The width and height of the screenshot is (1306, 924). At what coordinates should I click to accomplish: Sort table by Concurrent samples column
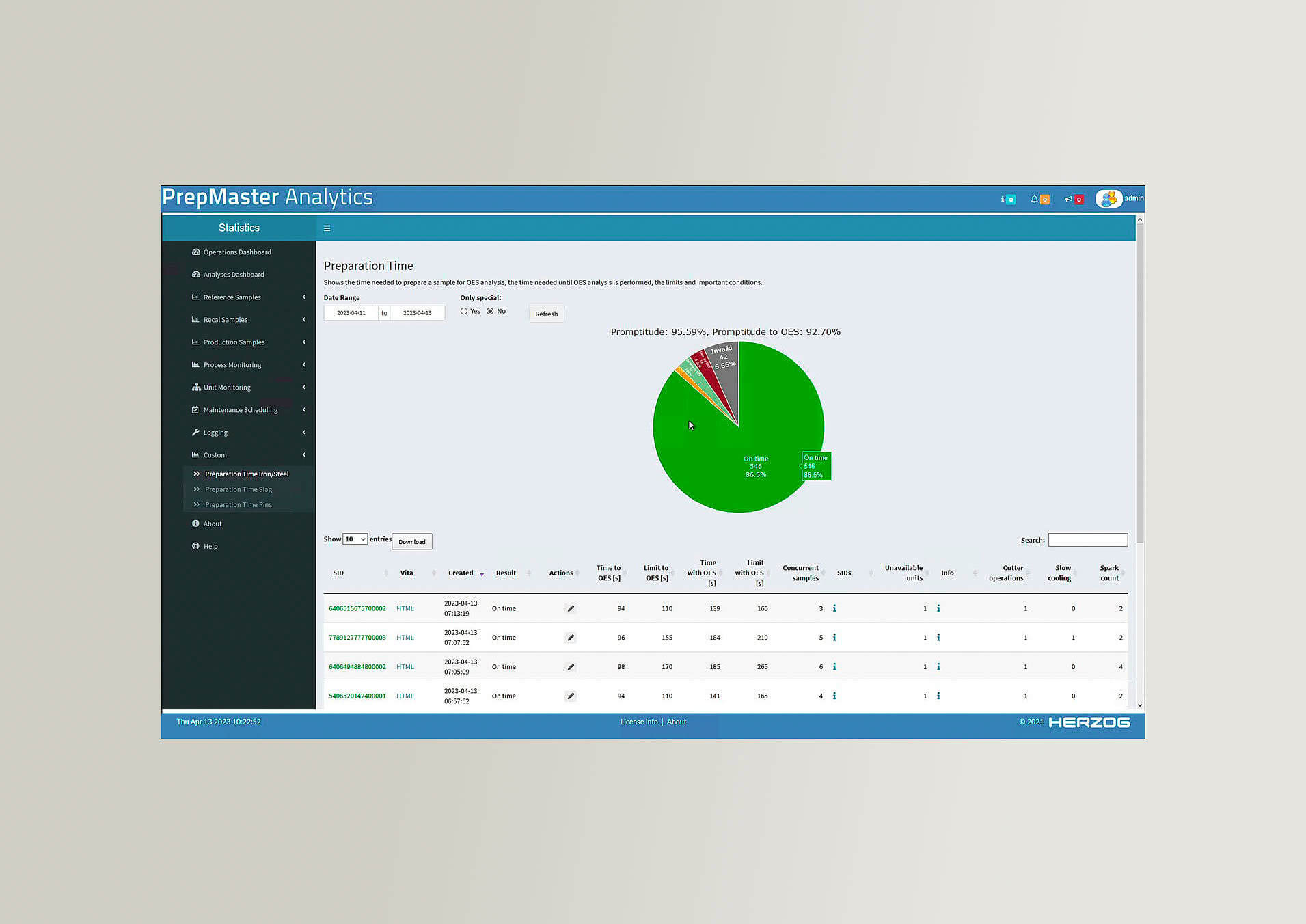(x=800, y=573)
